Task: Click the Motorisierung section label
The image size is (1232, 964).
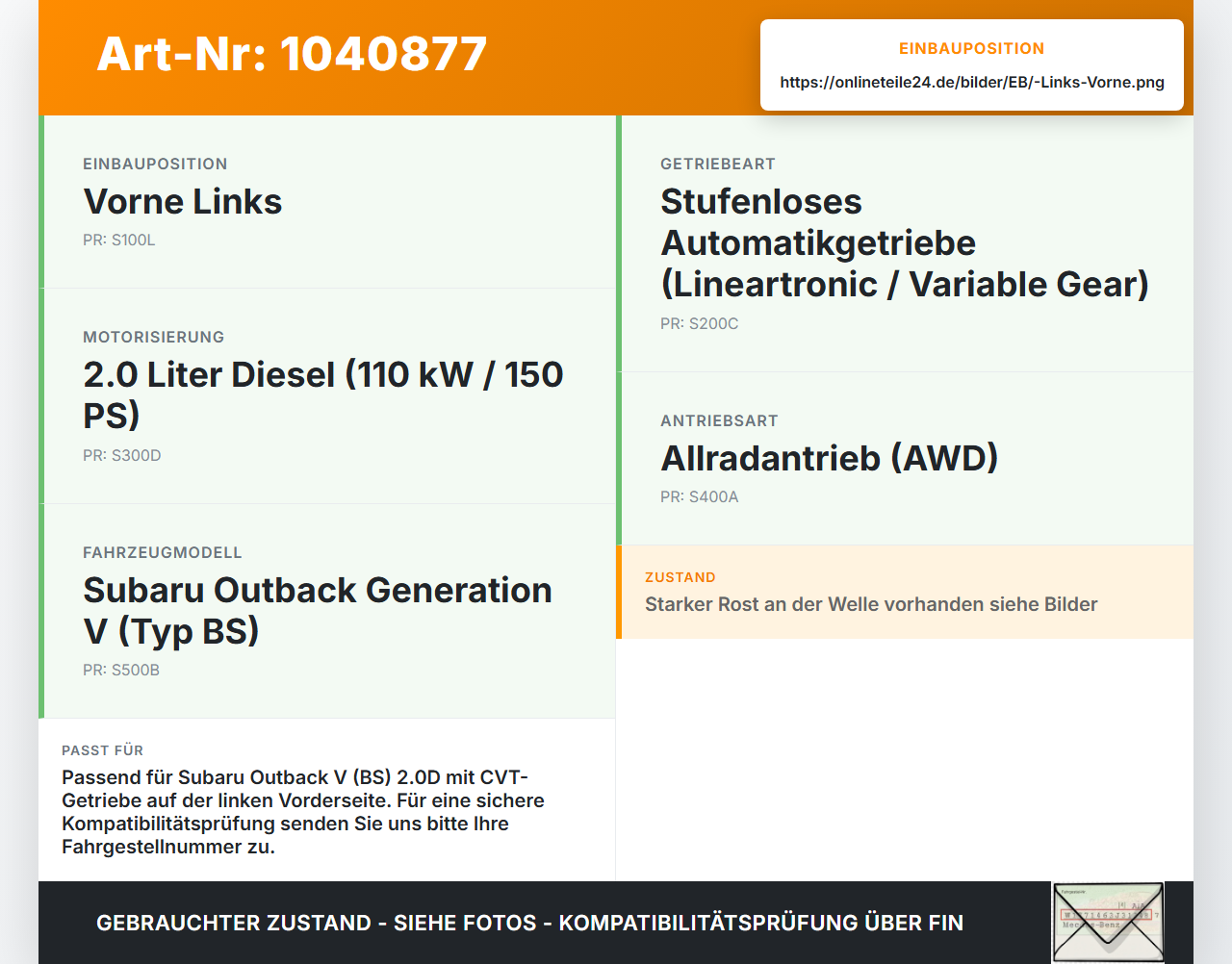Action: coord(154,338)
